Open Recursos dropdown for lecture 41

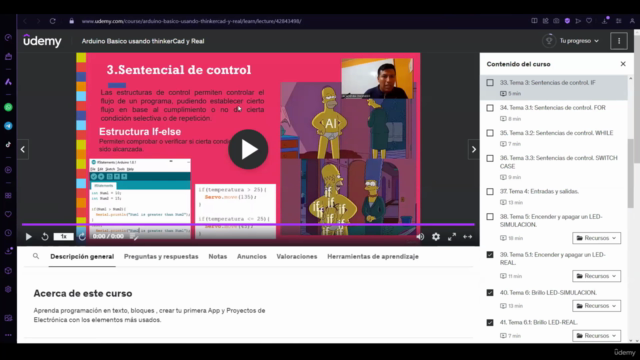(x=596, y=336)
